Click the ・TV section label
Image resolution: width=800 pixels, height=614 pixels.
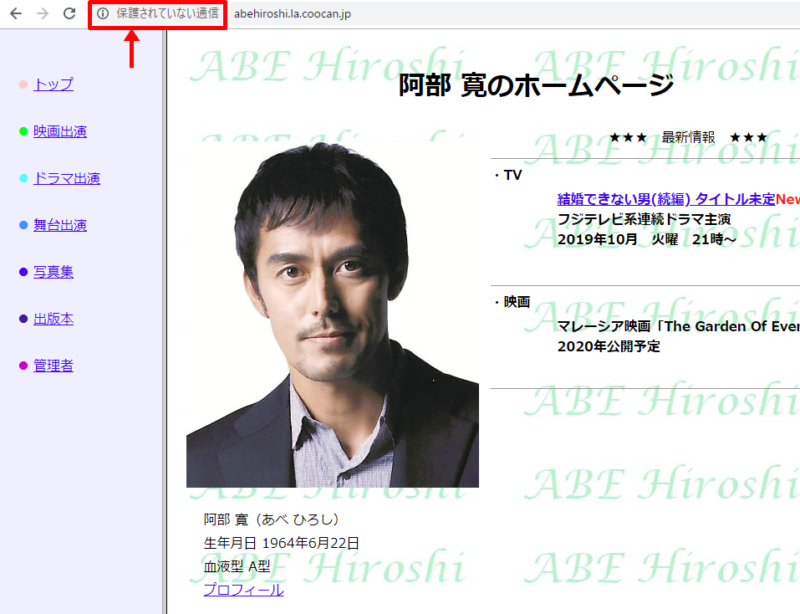(508, 175)
